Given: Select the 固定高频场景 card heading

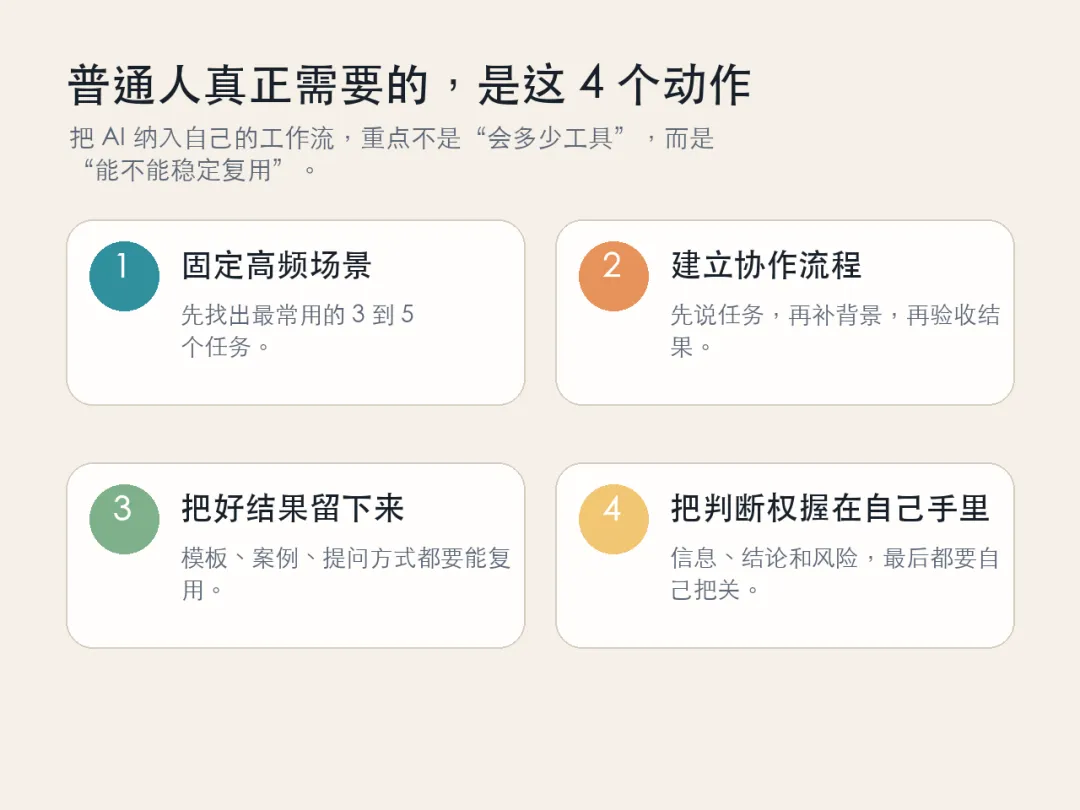Looking at the screenshot, I should [x=276, y=266].
